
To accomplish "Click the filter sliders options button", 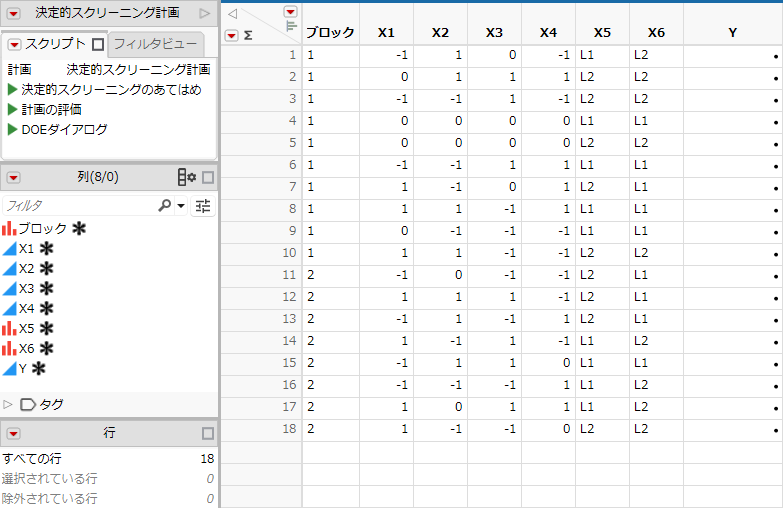I will (x=203, y=206).
